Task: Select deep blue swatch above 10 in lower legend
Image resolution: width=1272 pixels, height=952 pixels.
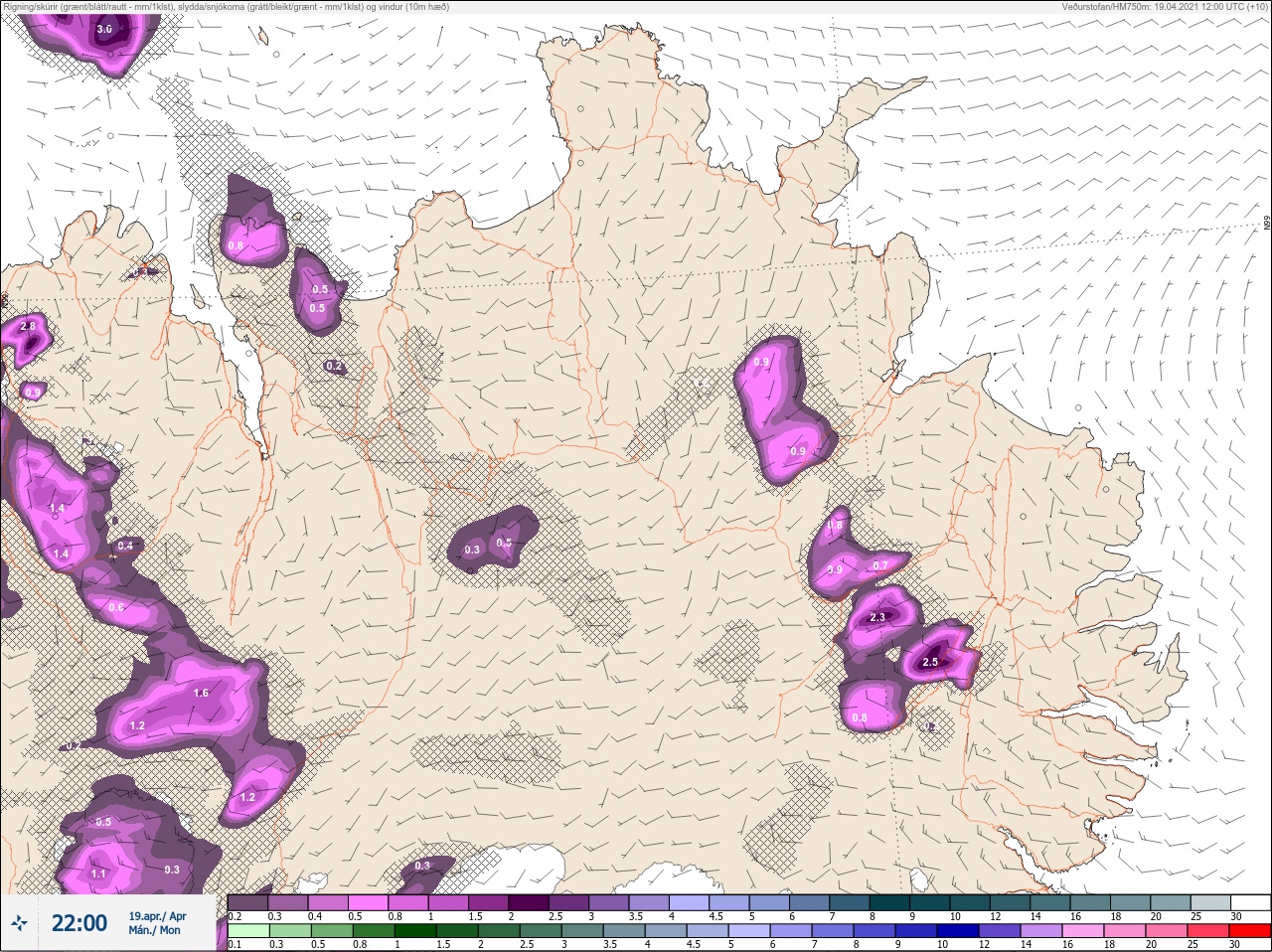Action: [x=958, y=931]
